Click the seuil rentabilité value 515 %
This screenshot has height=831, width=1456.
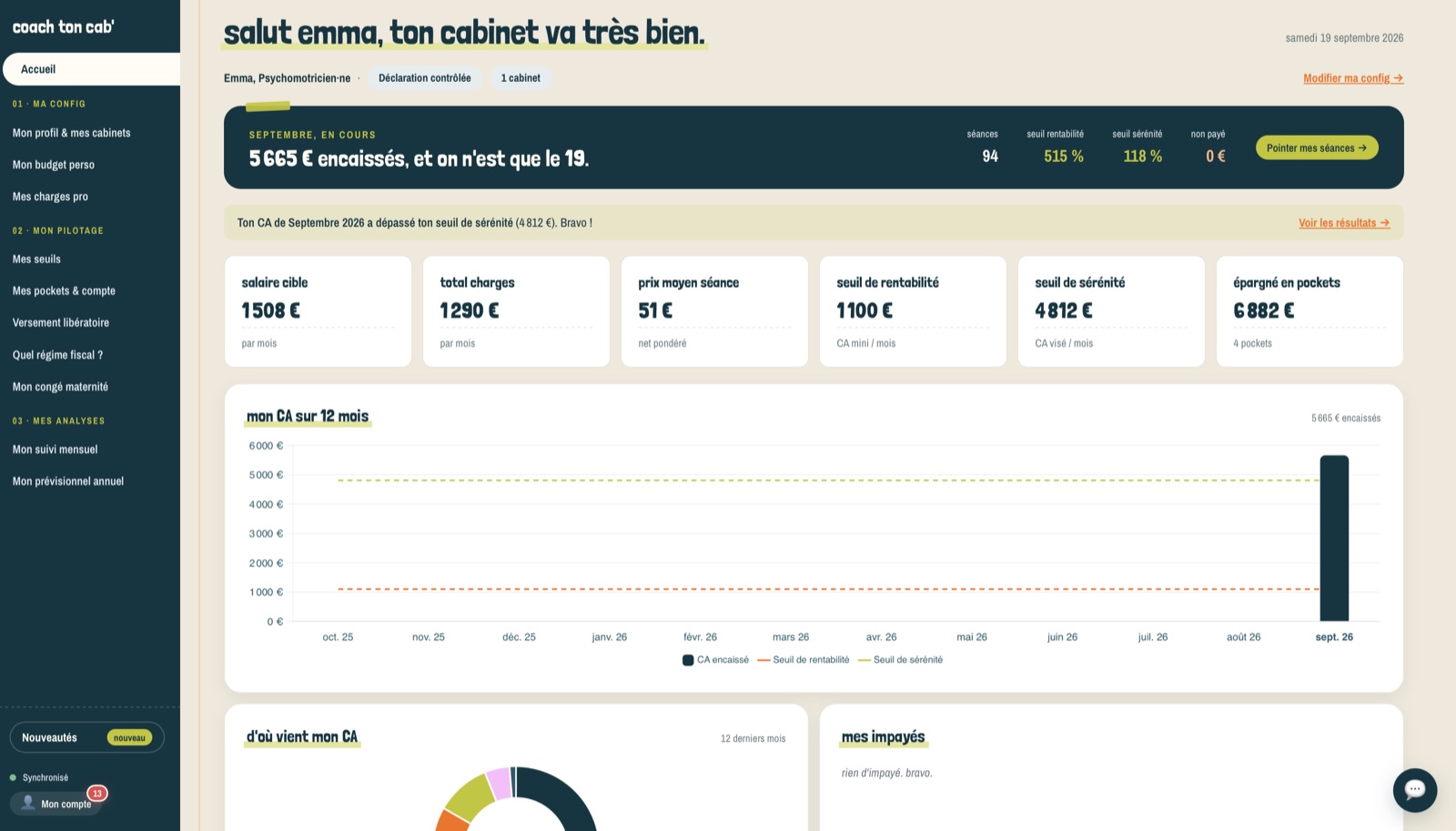[1064, 157]
